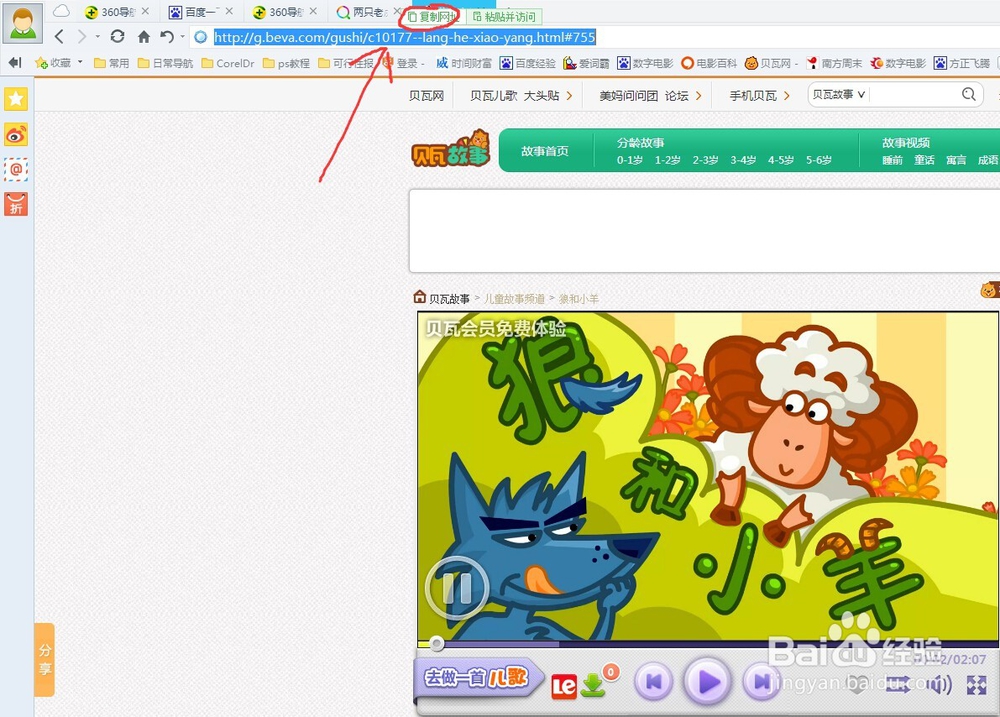The image size is (1000, 717).
Task: Go back with the back arrow
Action: click(59, 37)
